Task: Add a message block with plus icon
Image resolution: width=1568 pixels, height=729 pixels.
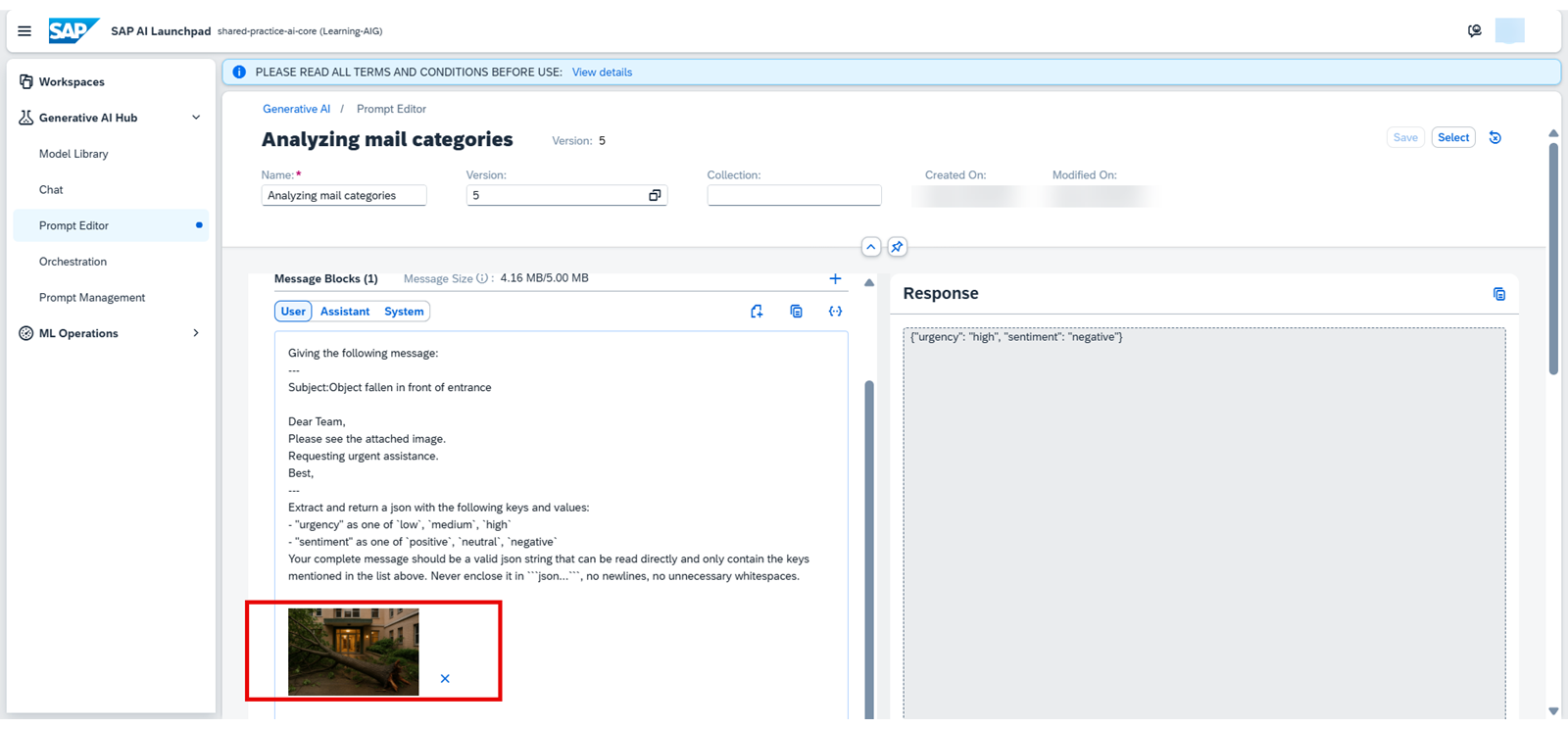Action: [x=835, y=279]
